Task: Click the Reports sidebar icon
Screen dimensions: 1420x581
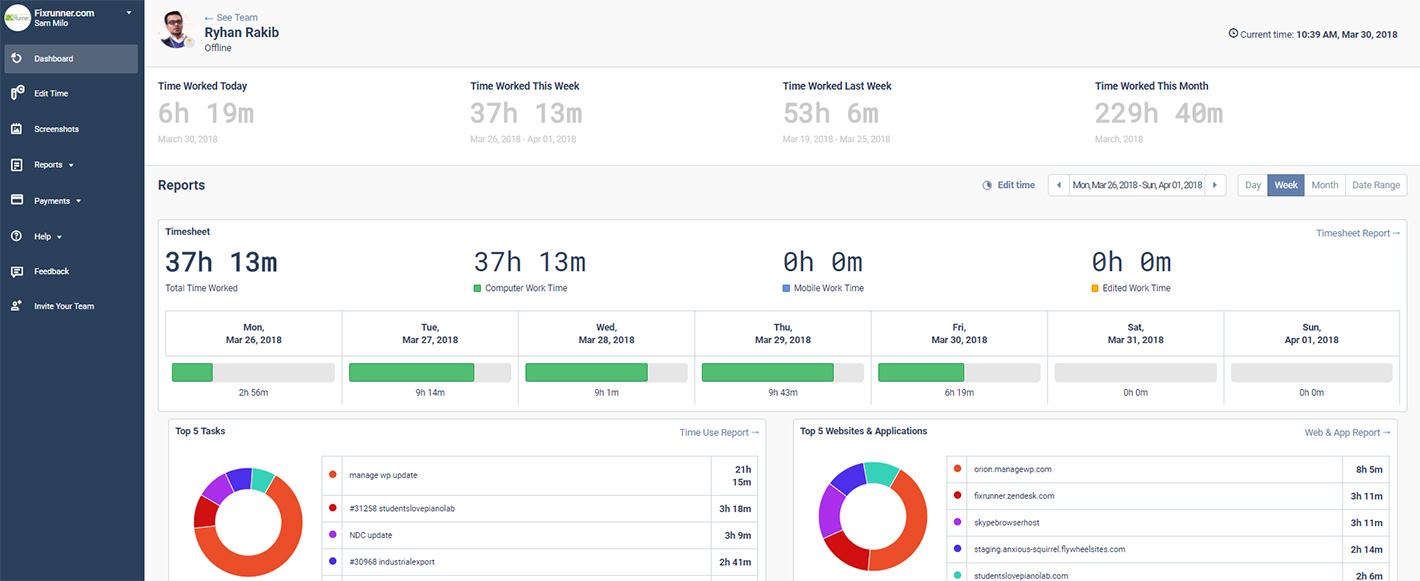Action: tap(17, 165)
